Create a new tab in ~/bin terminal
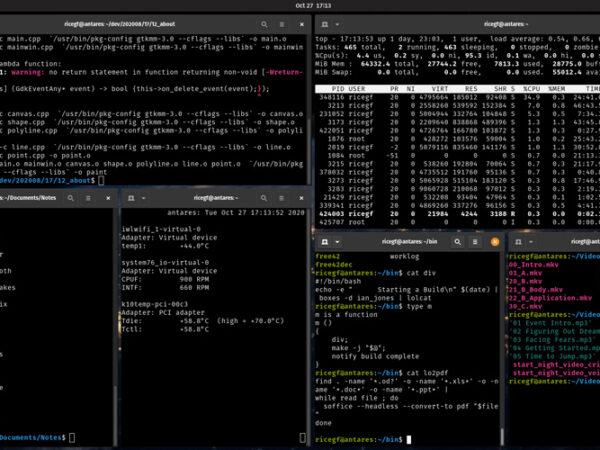This screenshot has width=600, height=450. (x=325, y=241)
